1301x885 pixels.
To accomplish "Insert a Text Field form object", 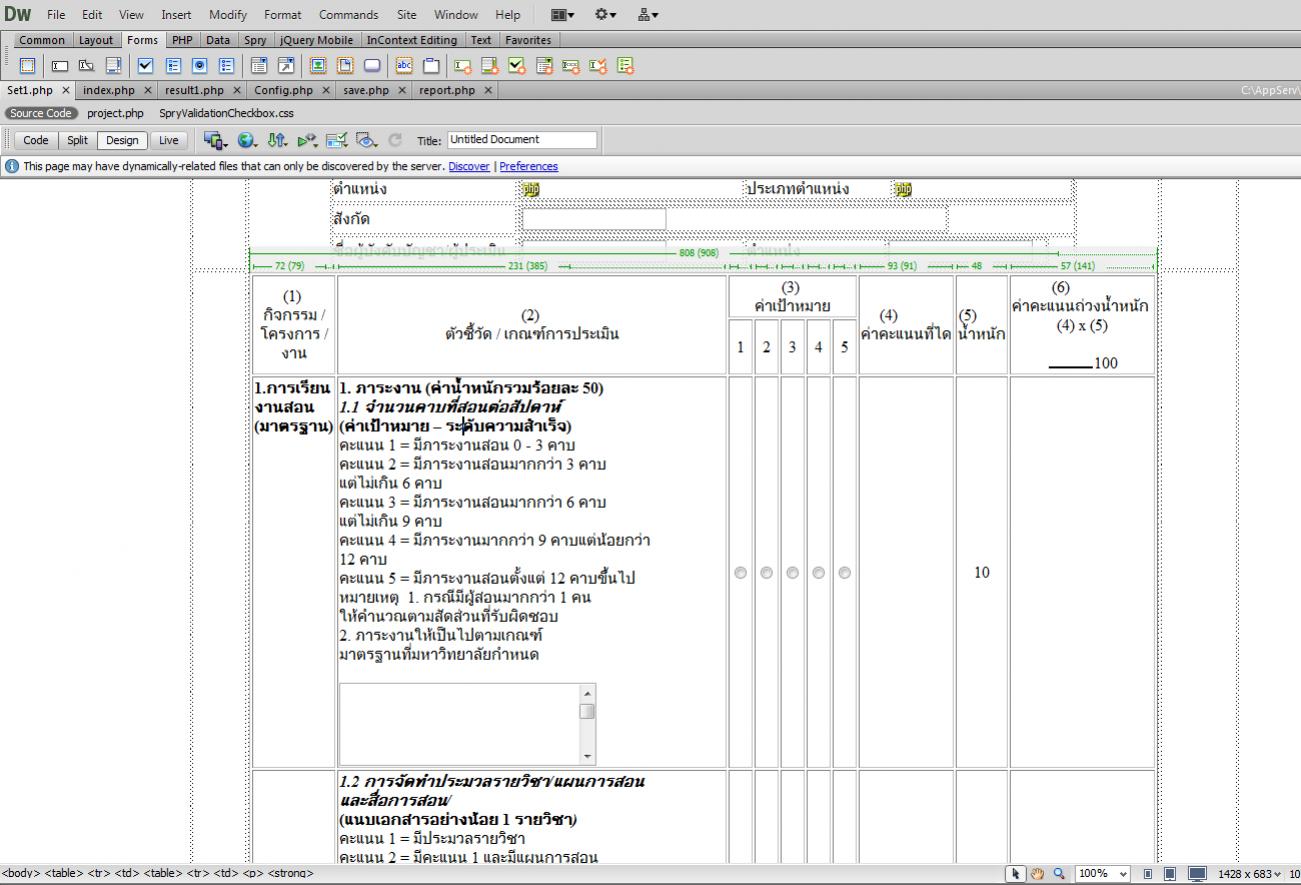I will coord(60,65).
